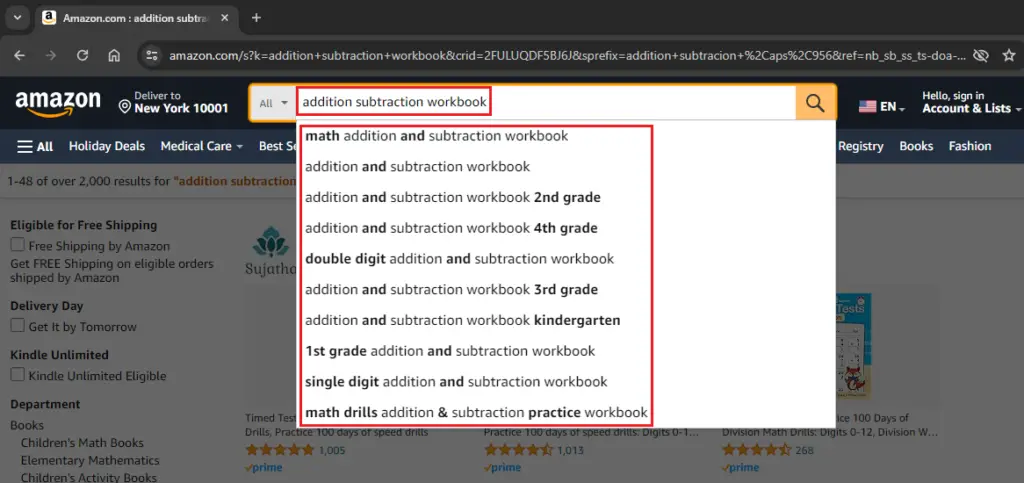Open the Deliver to New York location
Image resolution: width=1024 pixels, height=483 pixels.
point(173,102)
